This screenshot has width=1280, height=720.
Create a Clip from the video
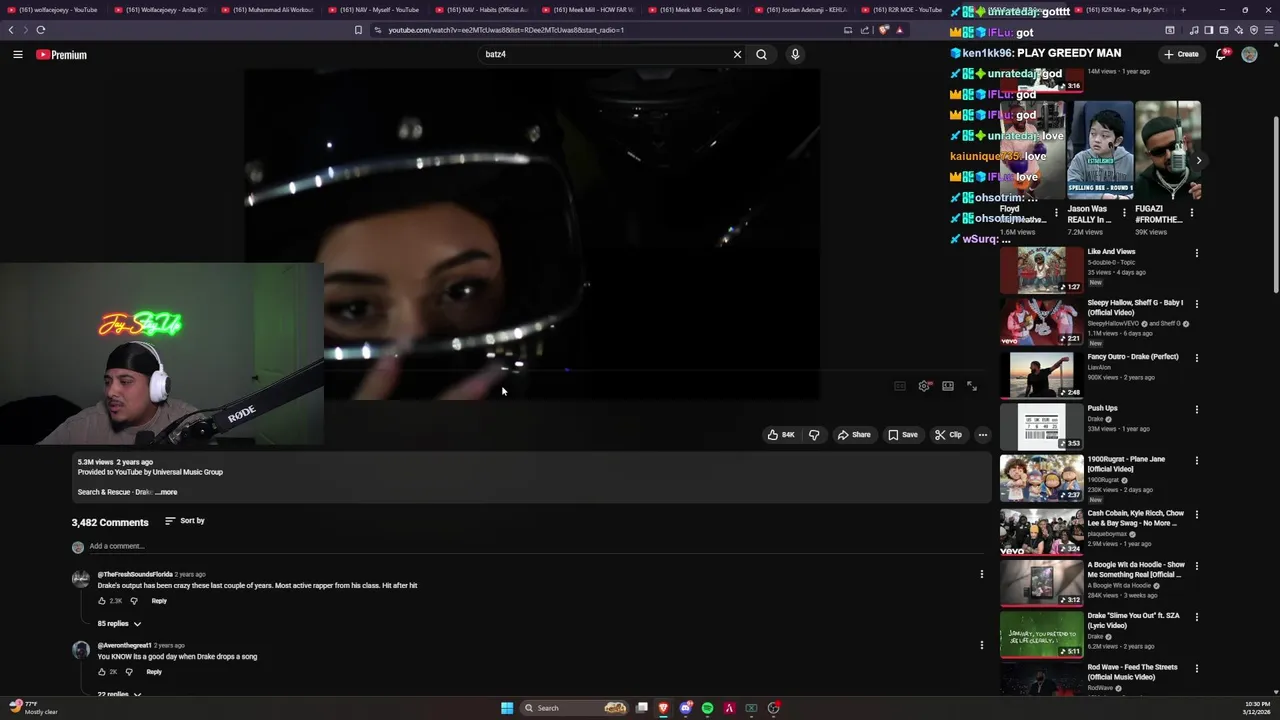948,435
